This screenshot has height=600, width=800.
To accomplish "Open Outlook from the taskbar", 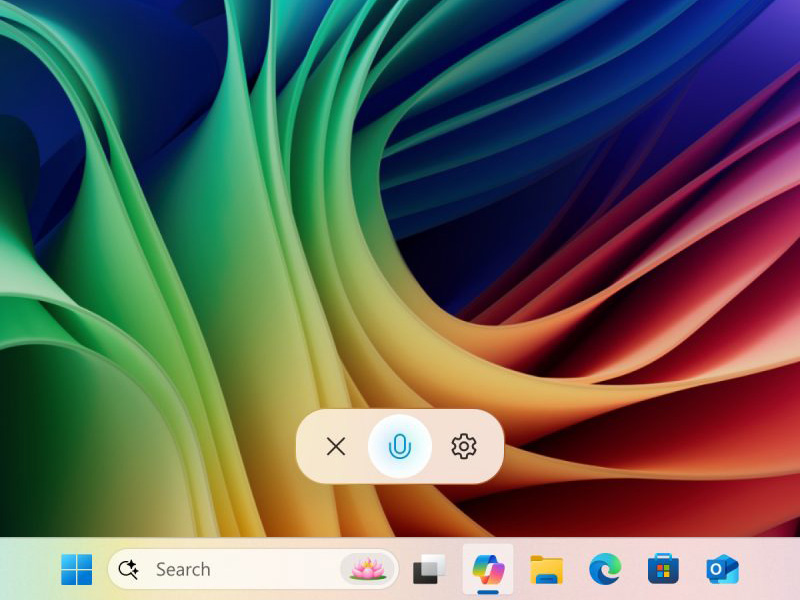I will click(x=722, y=569).
